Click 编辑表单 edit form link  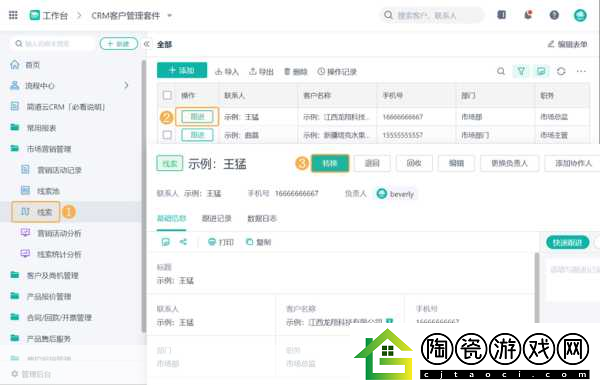tap(568, 44)
